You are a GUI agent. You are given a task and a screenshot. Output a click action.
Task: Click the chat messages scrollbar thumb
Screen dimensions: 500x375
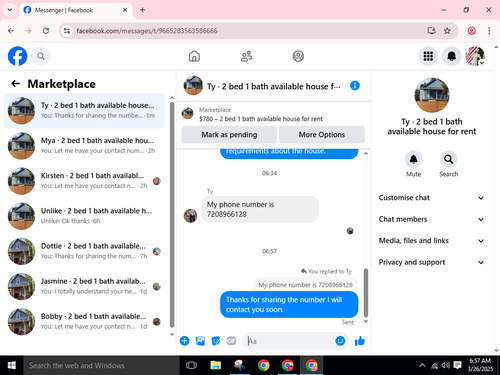click(366, 293)
